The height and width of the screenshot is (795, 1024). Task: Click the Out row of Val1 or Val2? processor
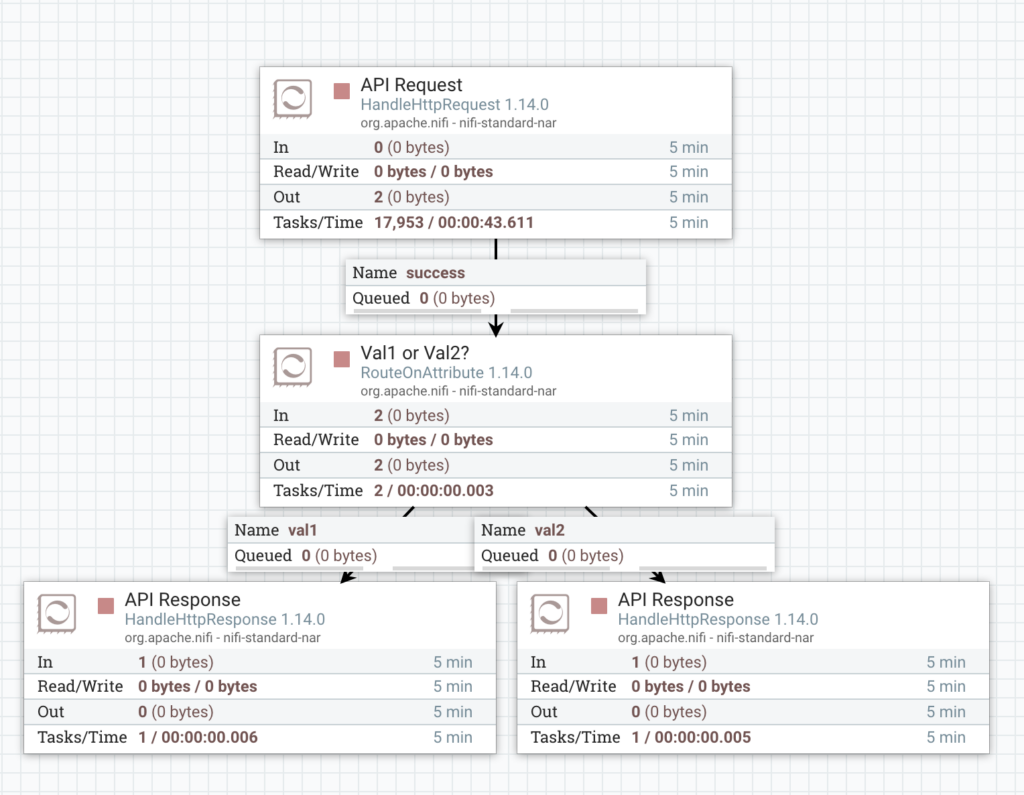495,465
